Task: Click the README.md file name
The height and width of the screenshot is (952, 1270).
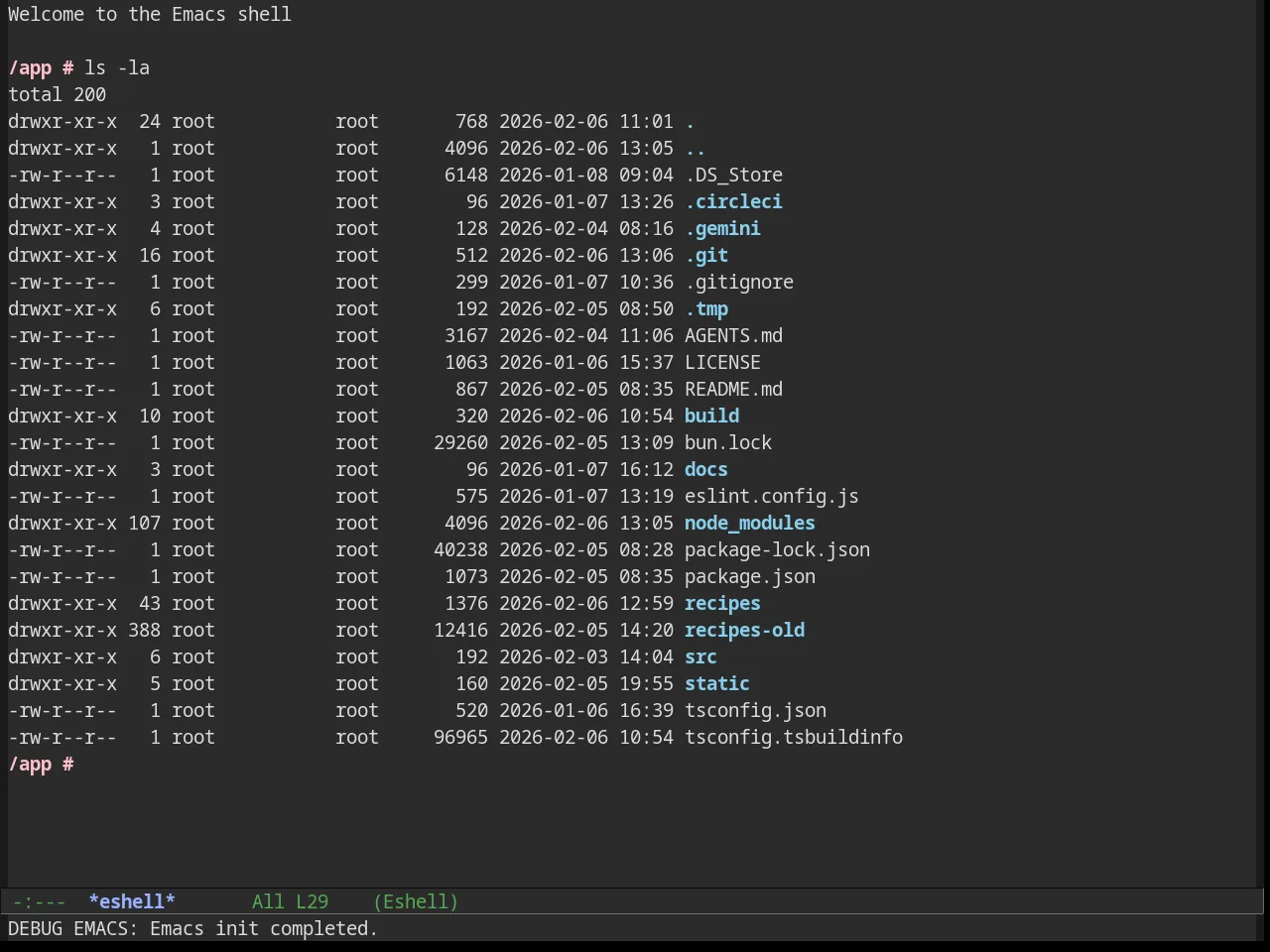Action: click(733, 389)
